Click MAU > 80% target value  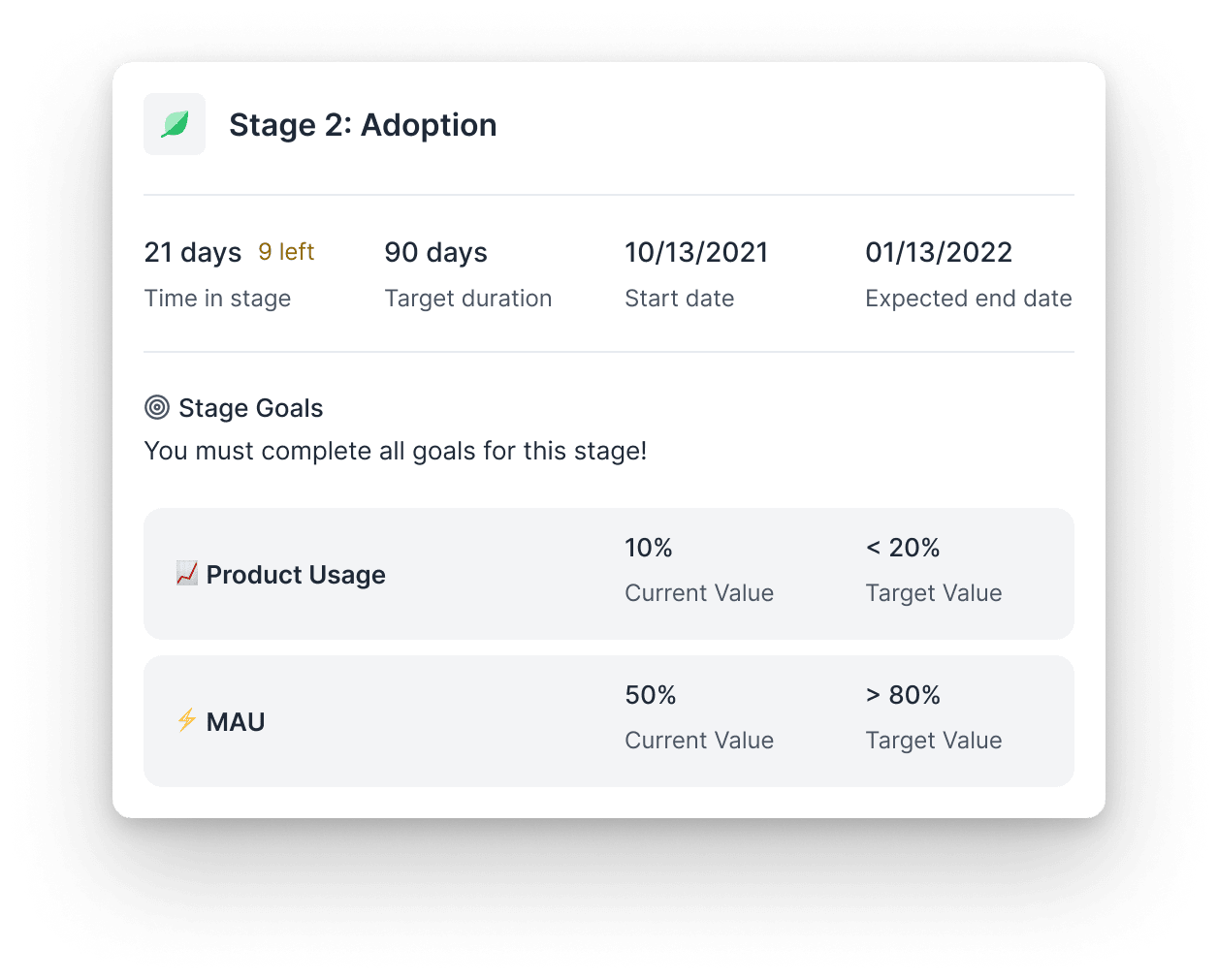point(903,695)
